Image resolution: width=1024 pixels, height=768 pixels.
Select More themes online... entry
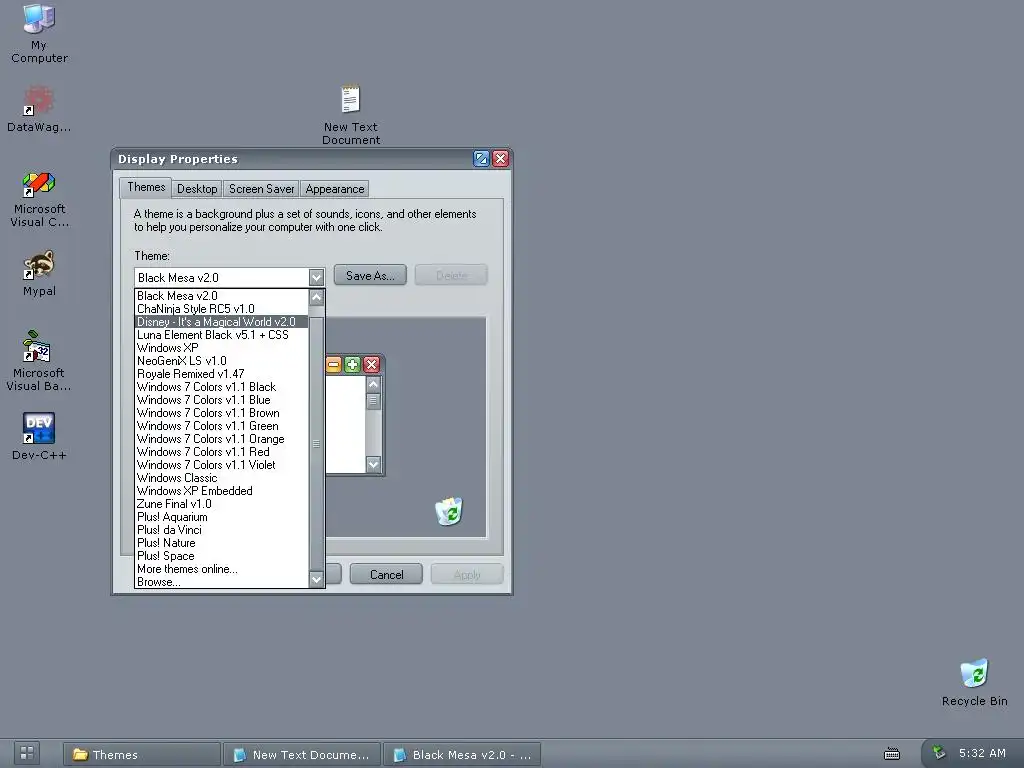(x=221, y=569)
